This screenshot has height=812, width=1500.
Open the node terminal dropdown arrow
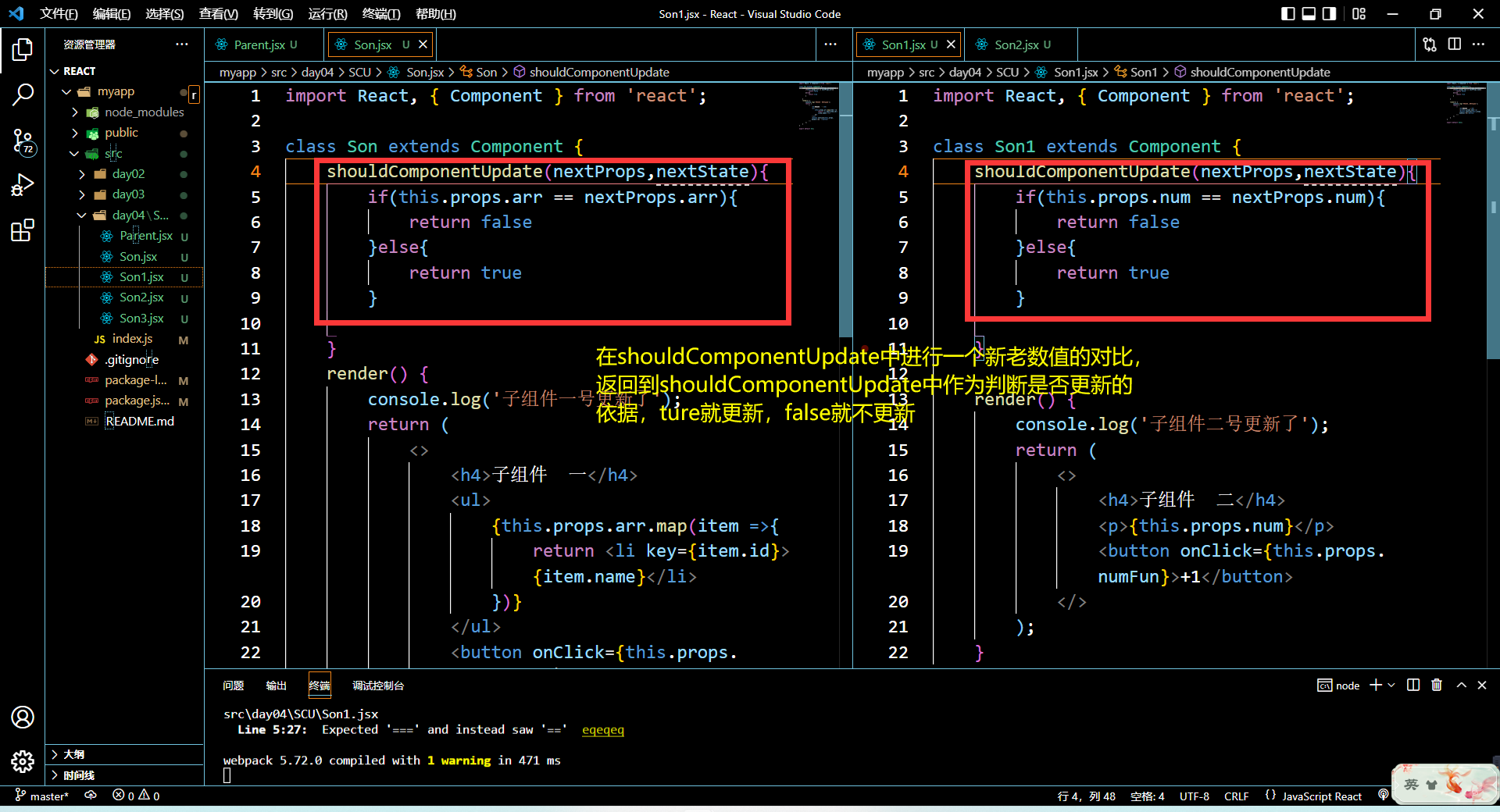click(x=1390, y=685)
